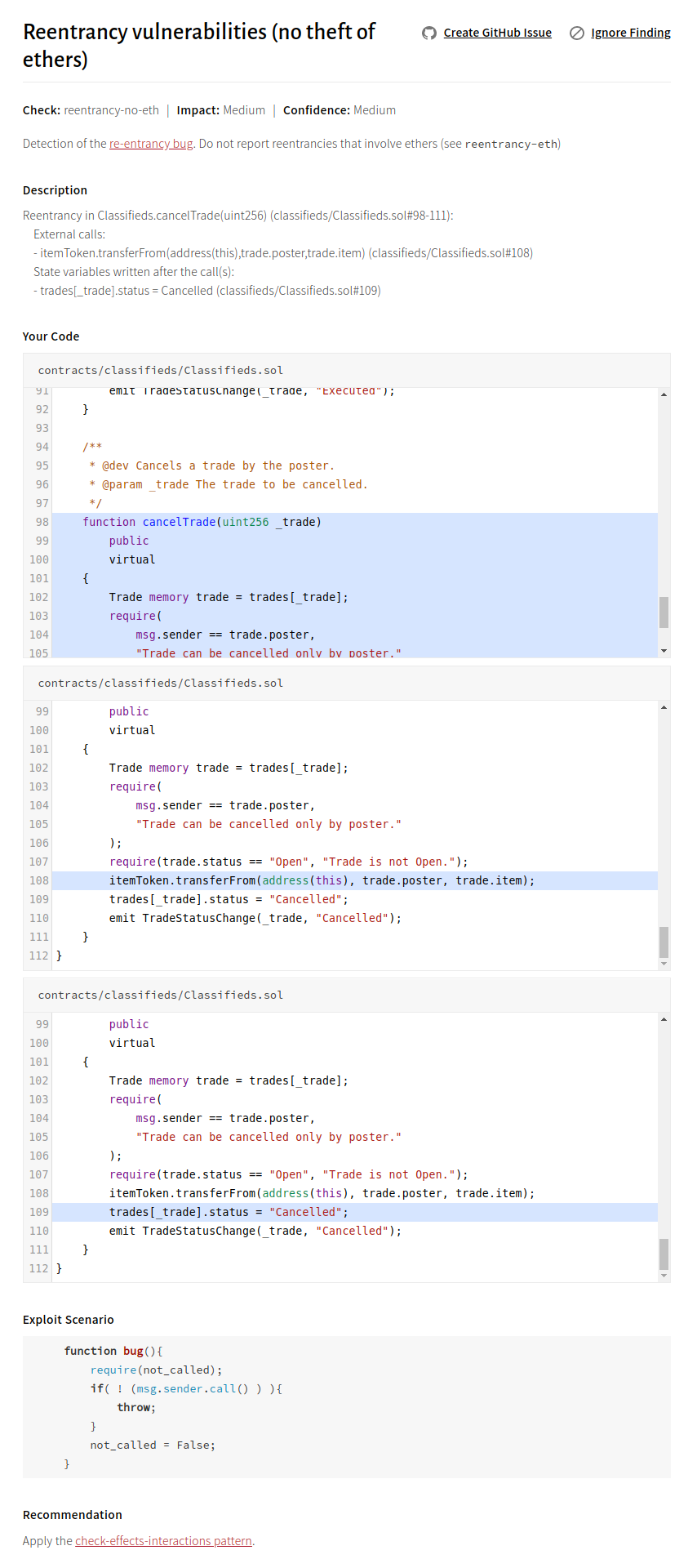Click the second code block scrollbar thumb
This screenshot has width=697, height=1568.
(664, 942)
